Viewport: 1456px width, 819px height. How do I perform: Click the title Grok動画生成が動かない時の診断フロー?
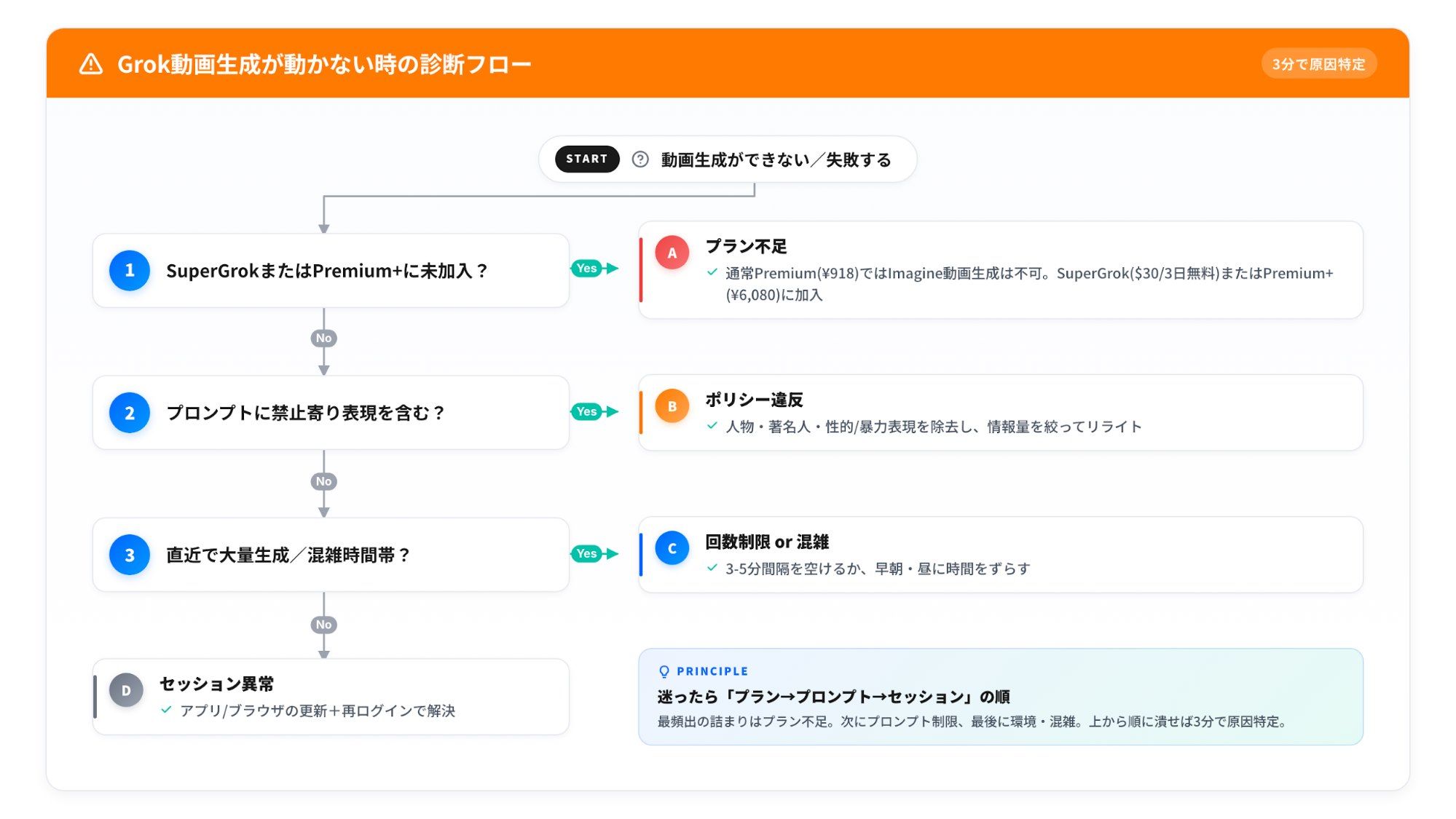[324, 64]
